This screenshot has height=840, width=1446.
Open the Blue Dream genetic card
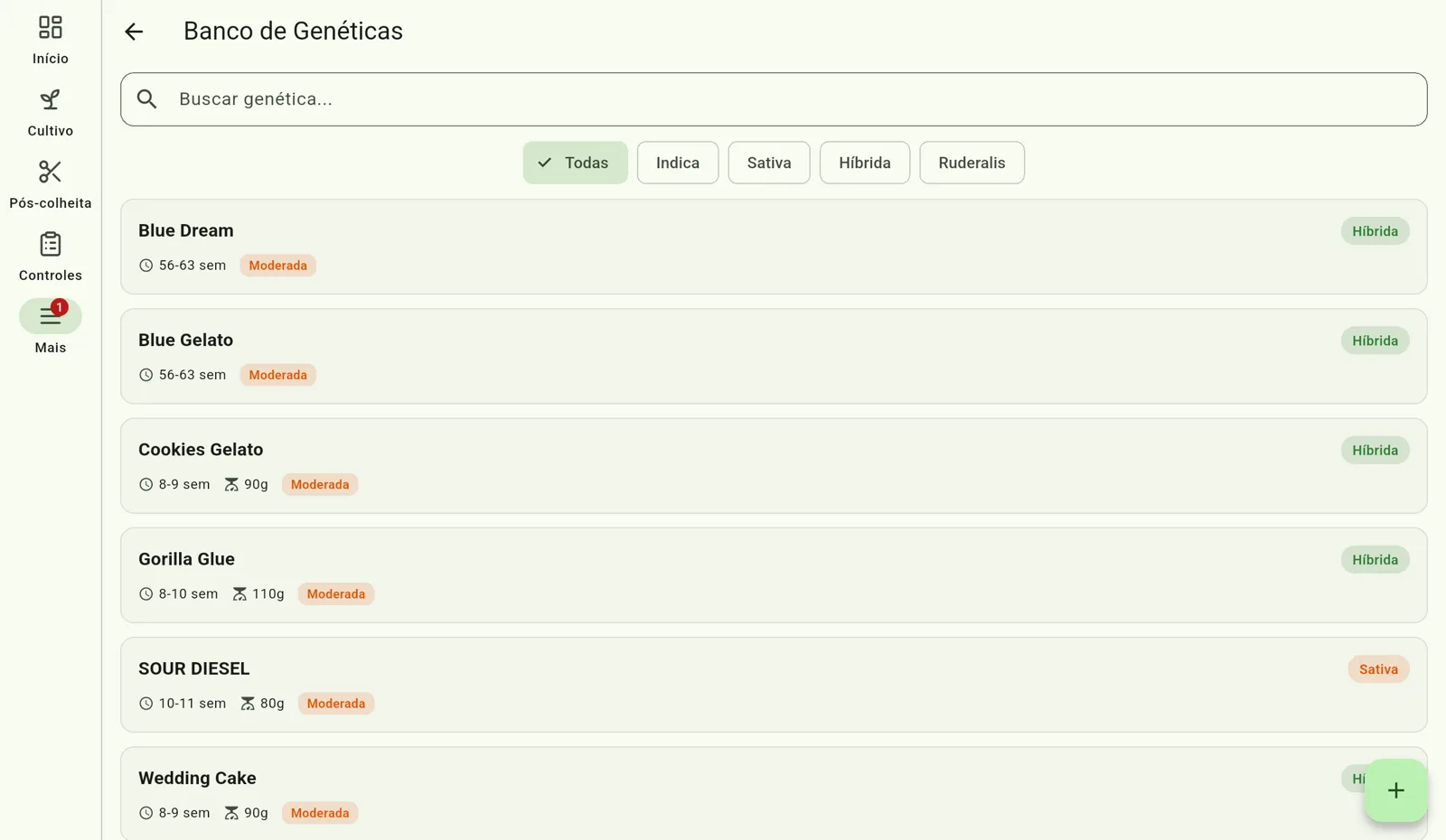[774, 247]
